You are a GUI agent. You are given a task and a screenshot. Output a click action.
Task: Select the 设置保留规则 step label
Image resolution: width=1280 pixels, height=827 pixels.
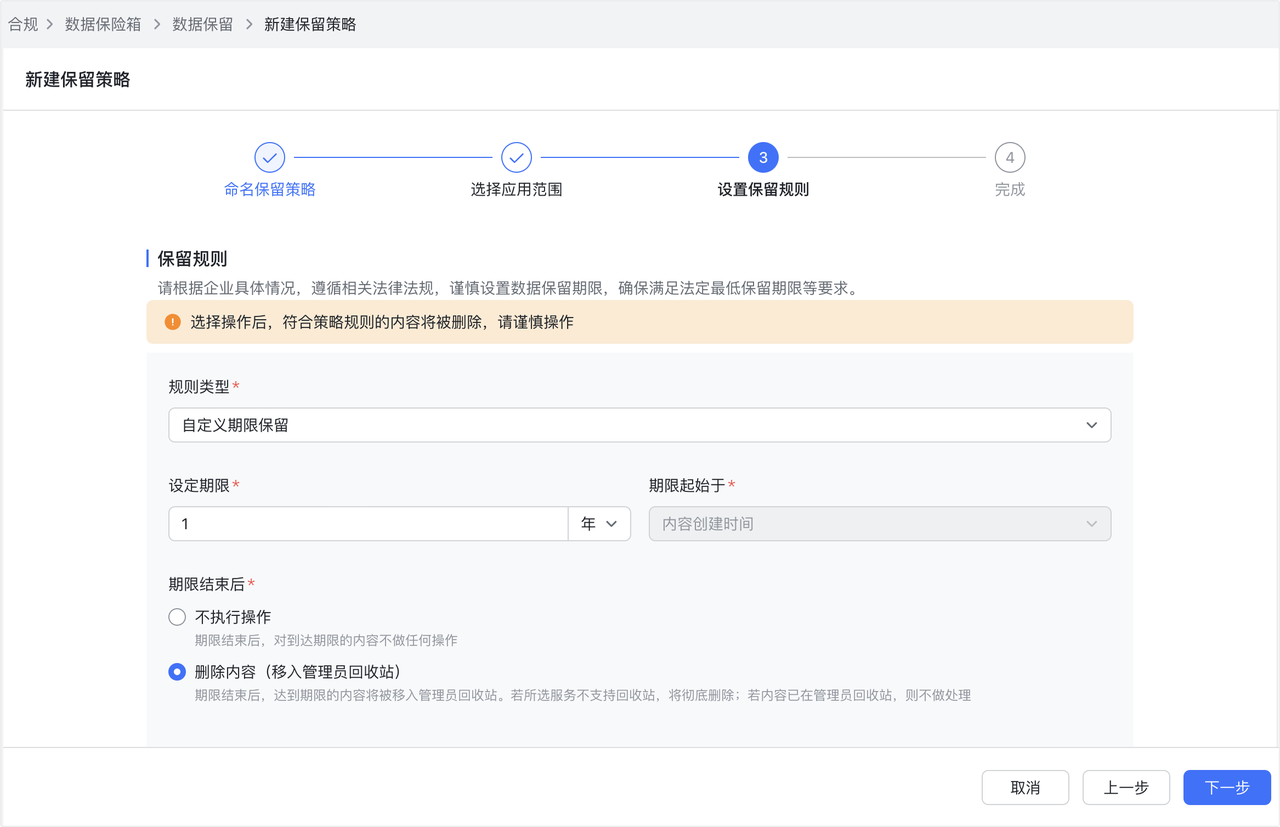(x=763, y=189)
